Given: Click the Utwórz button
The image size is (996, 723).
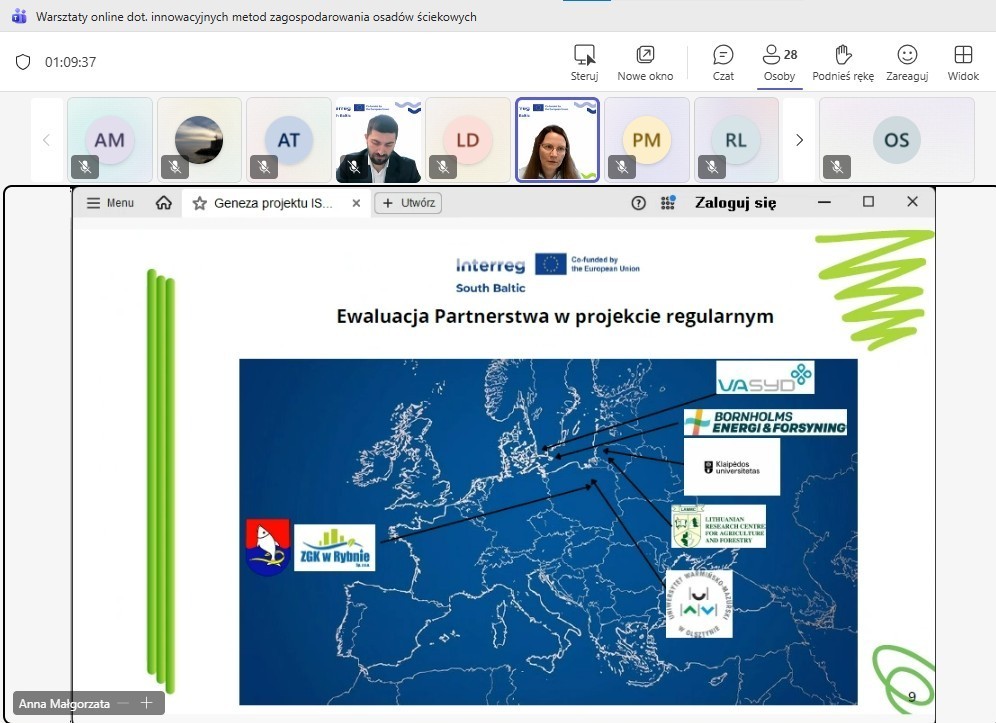Looking at the screenshot, I should tap(408, 203).
